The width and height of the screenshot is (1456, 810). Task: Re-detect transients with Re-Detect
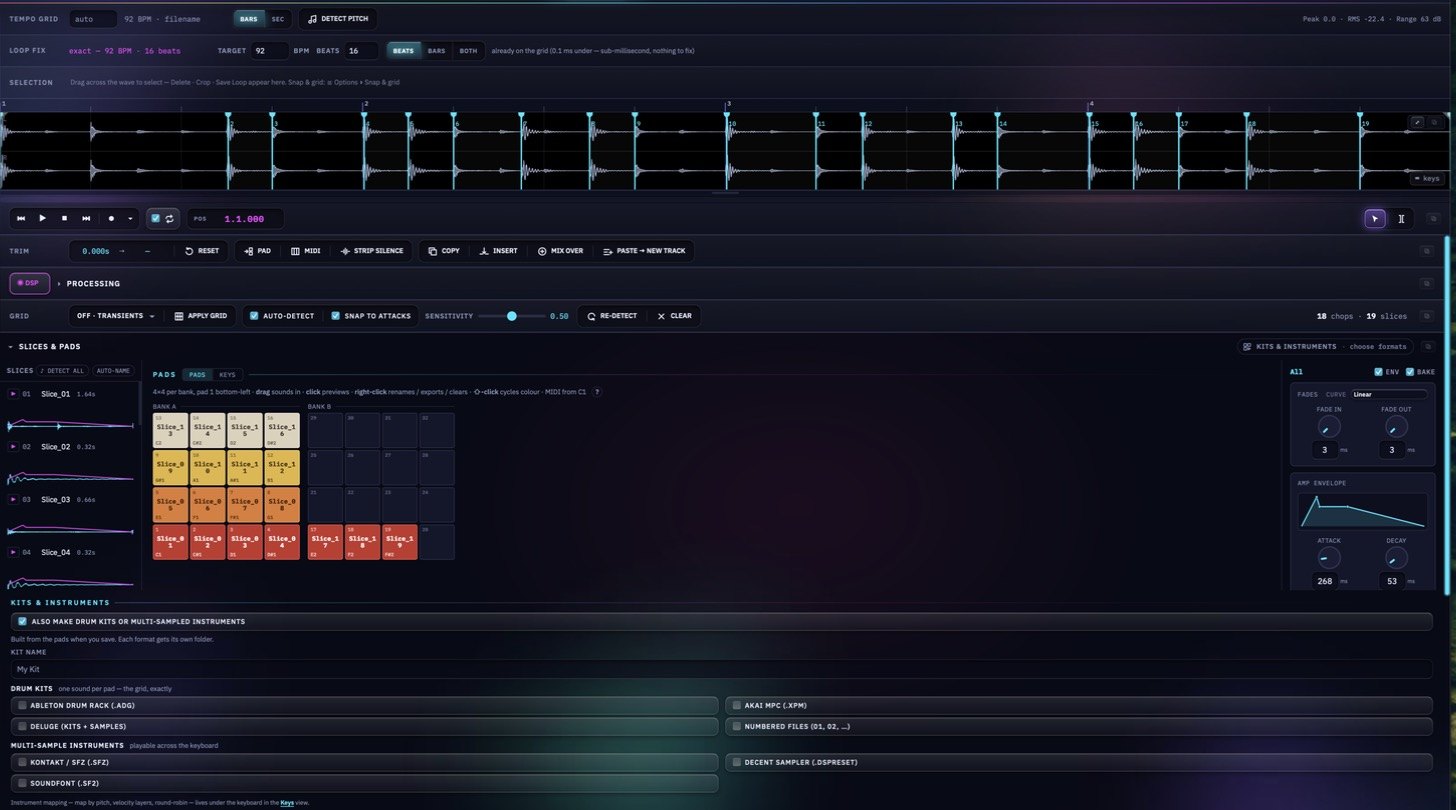[x=610, y=316]
